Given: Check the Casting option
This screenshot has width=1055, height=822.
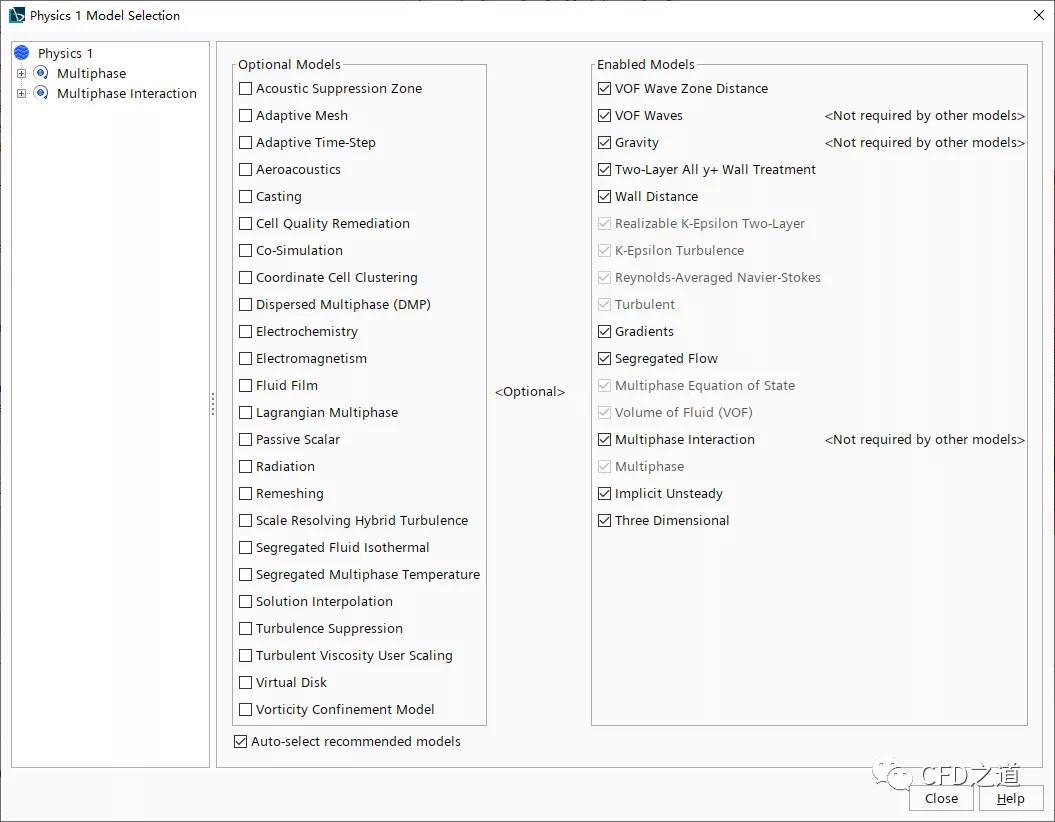Looking at the screenshot, I should coord(246,196).
